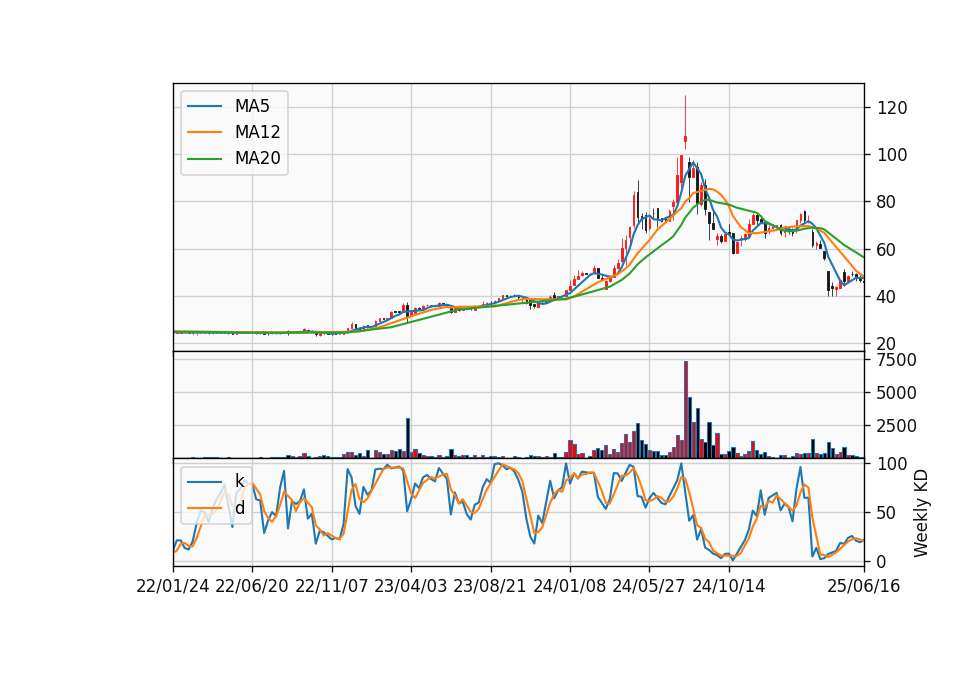Click the 23/08/21 date tick label
Screen dimensions: 960x690
490,586
